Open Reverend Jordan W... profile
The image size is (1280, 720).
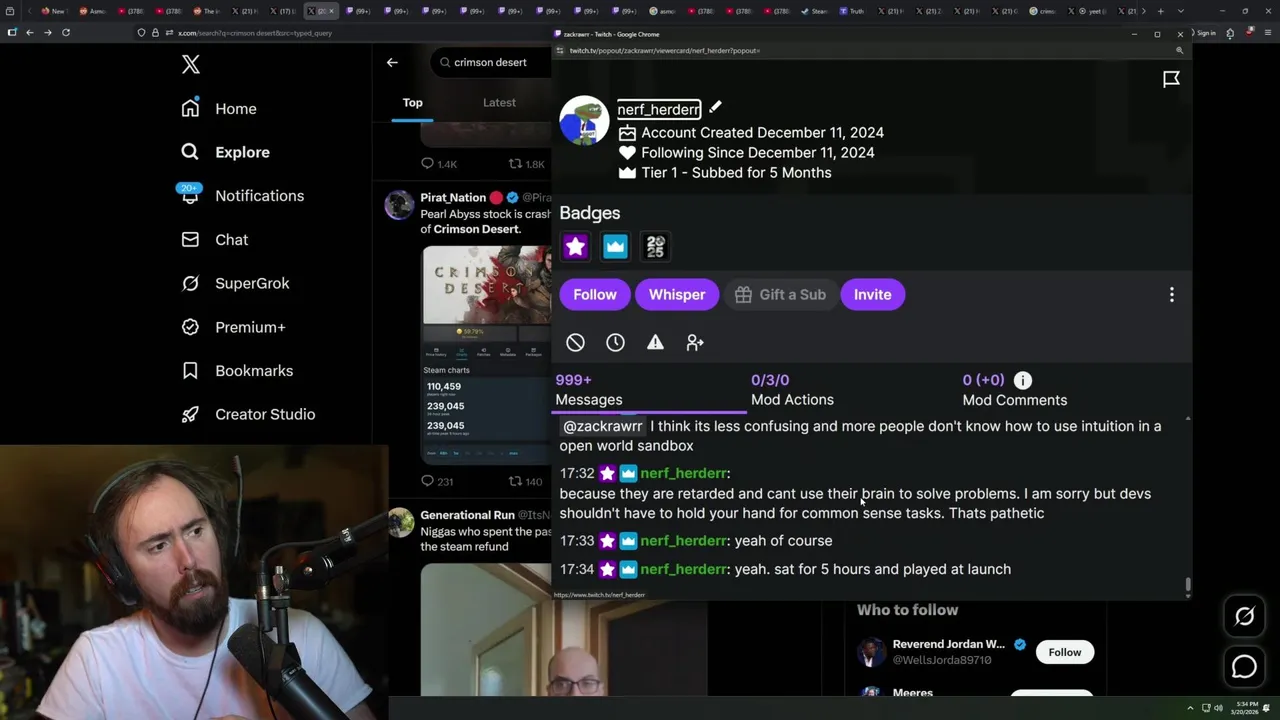(x=948, y=644)
